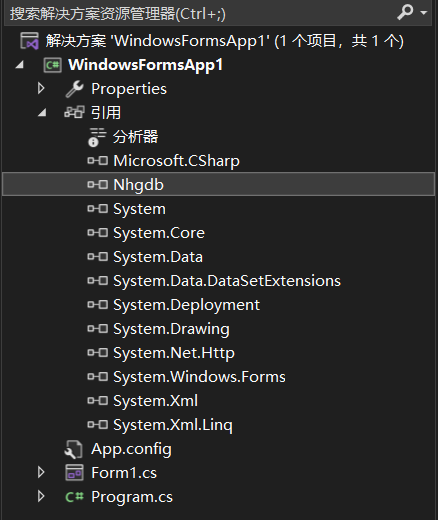Select the System.Core reference
This screenshot has width=438, height=520.
pyautogui.click(x=159, y=233)
